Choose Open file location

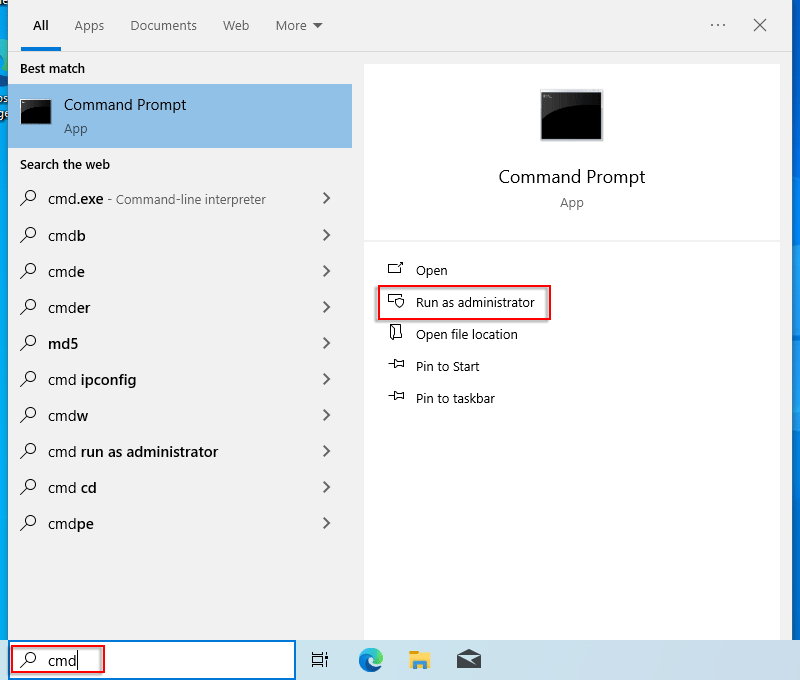466,334
